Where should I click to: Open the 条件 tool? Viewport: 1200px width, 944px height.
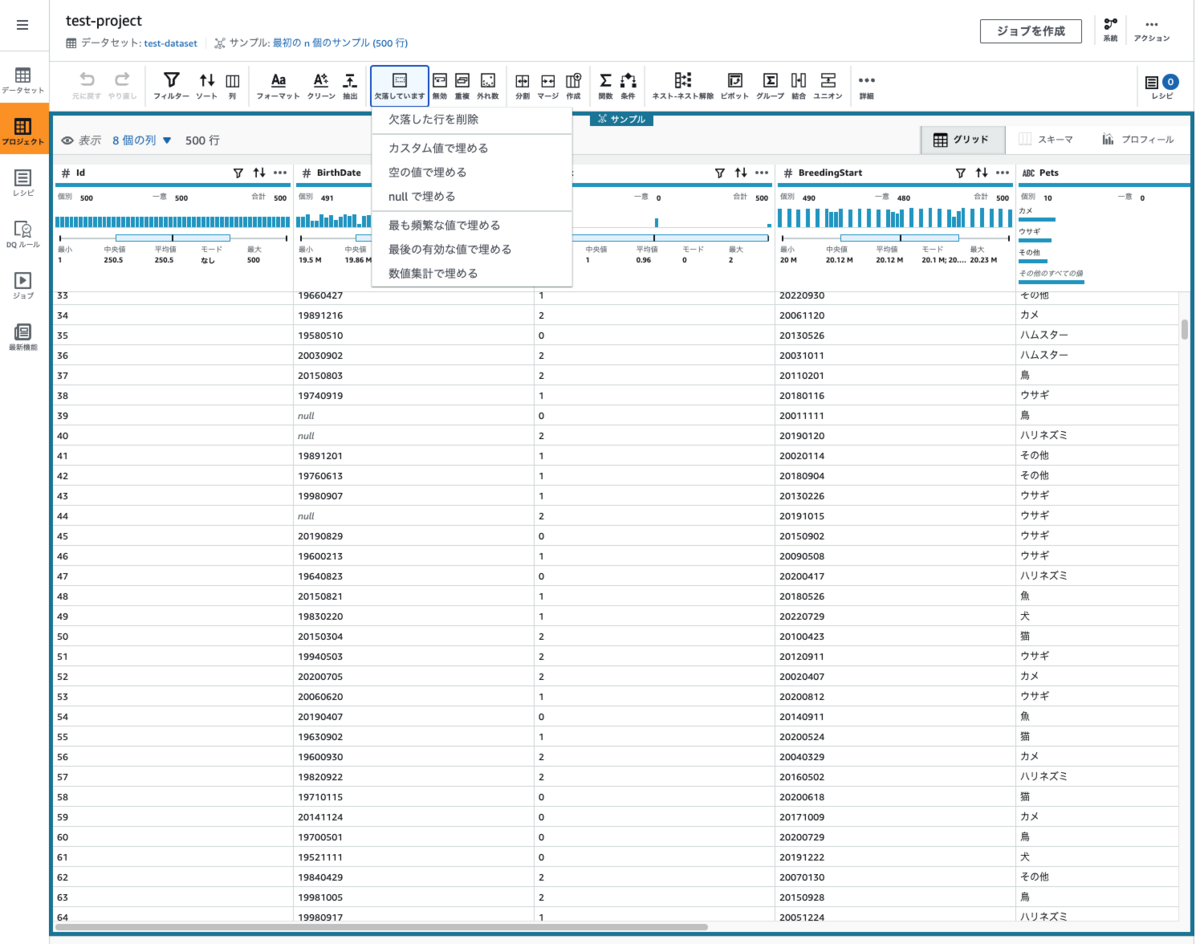[628, 86]
